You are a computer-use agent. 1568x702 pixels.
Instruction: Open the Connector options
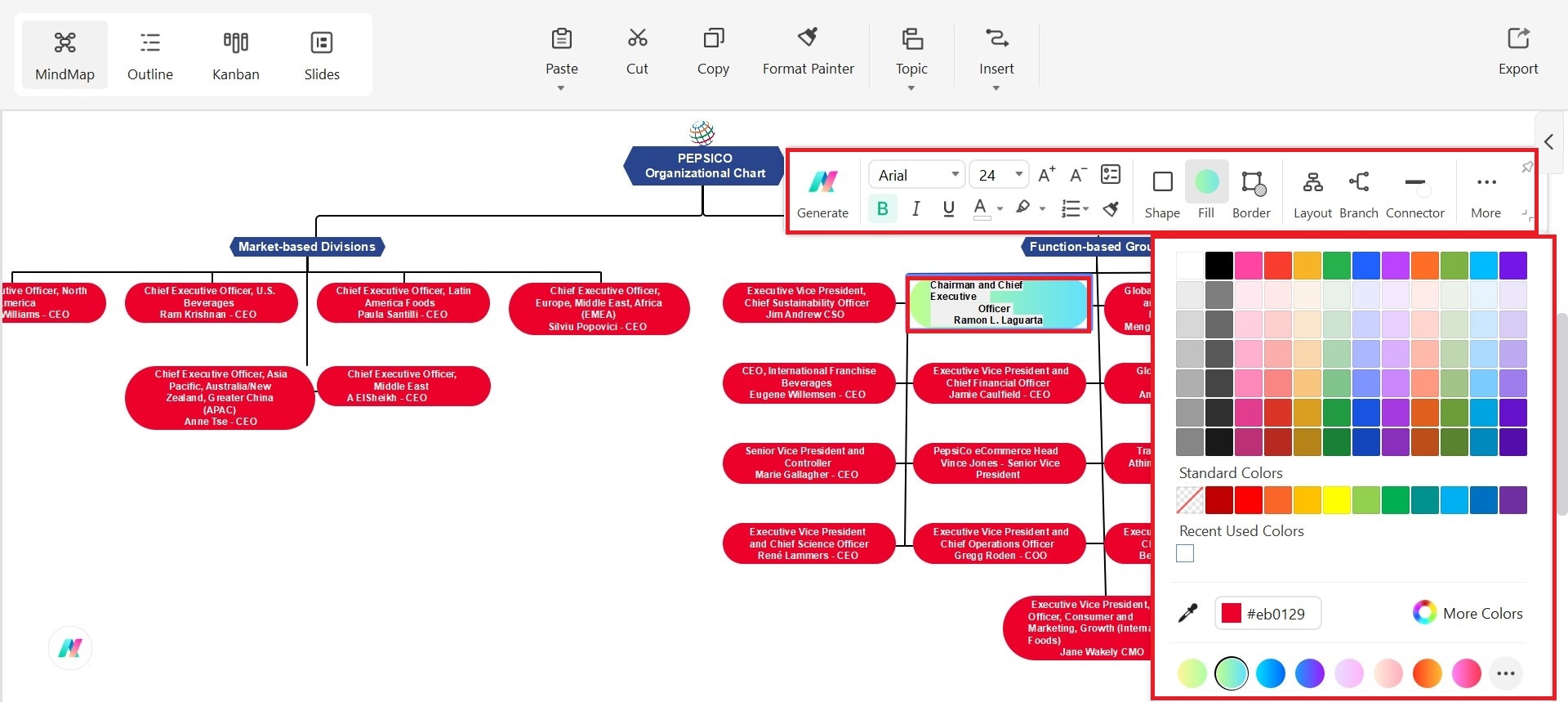1415,193
